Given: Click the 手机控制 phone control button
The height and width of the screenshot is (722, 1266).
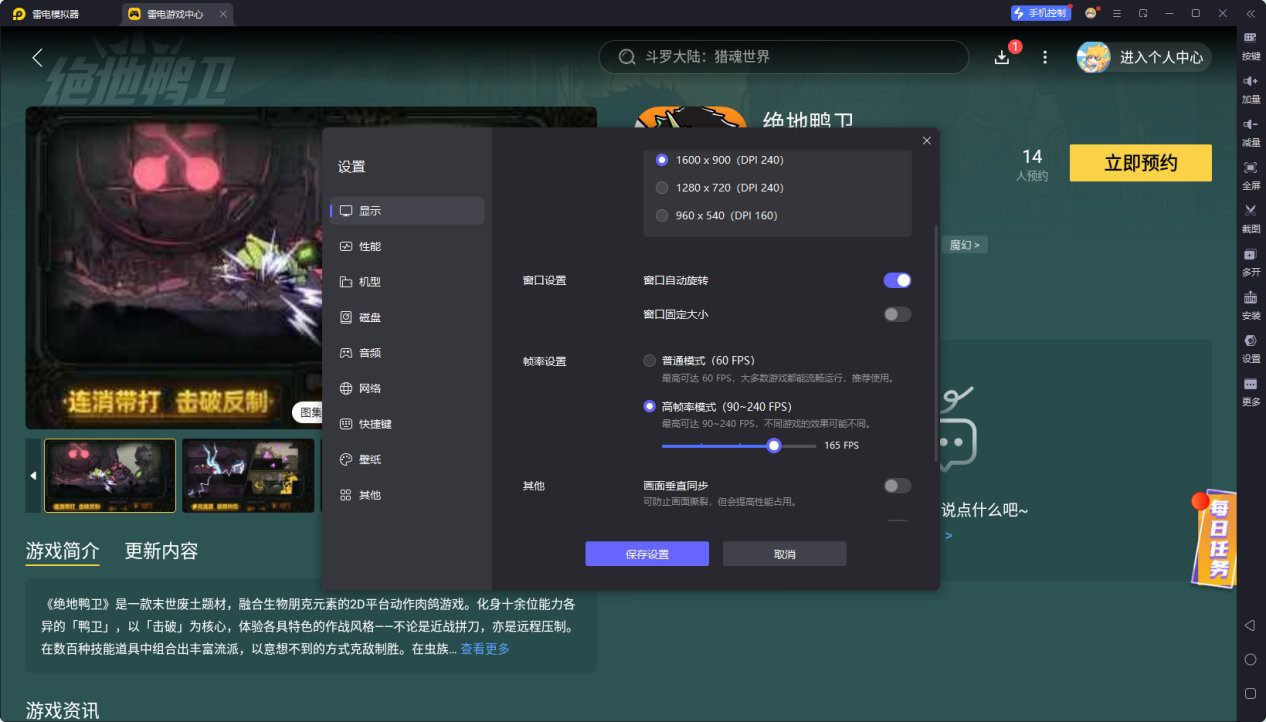Looking at the screenshot, I should [x=1040, y=13].
